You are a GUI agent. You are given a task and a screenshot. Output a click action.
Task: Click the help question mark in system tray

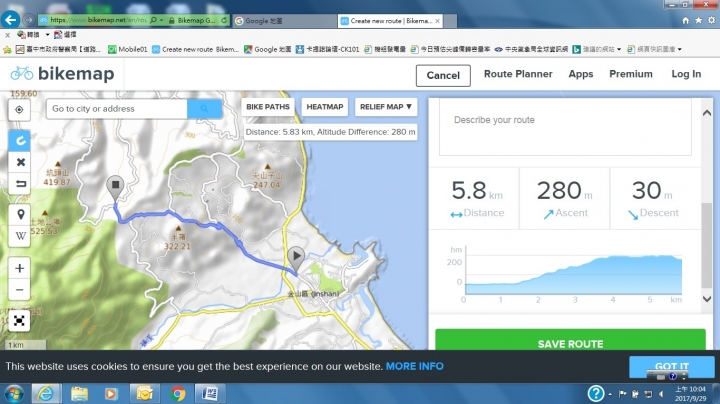click(596, 393)
